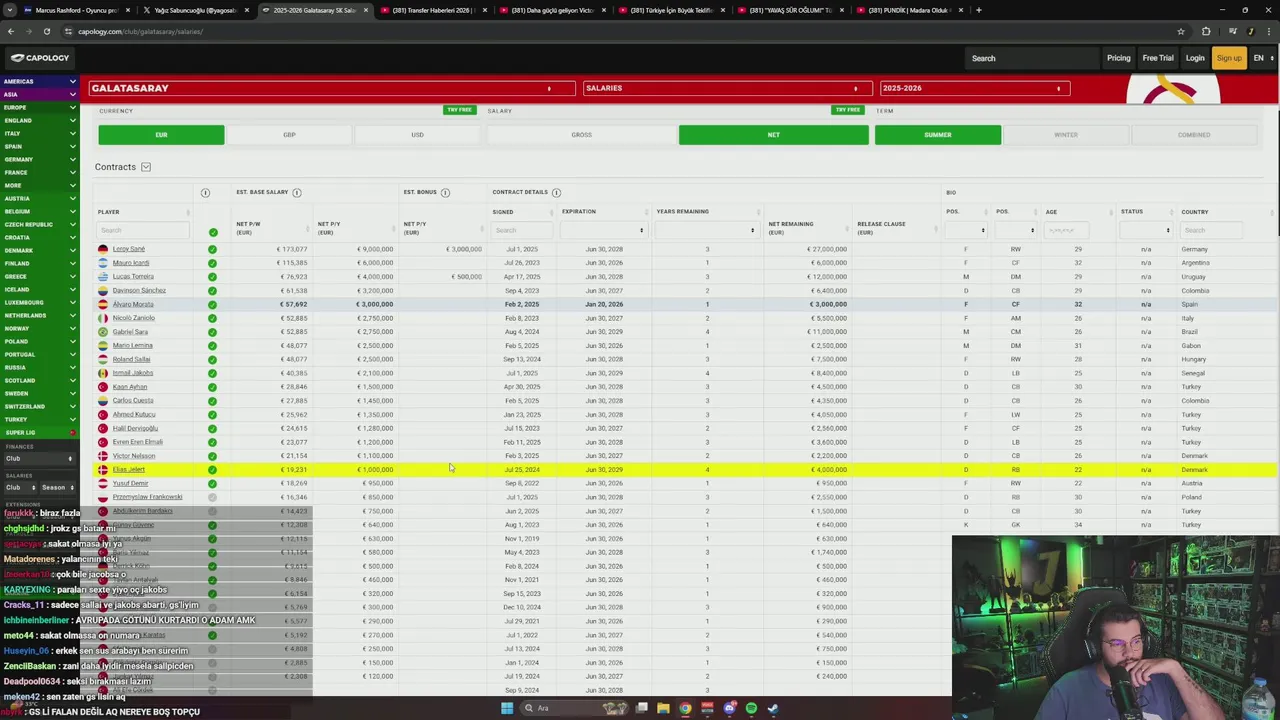1280x720 pixels.
Task: Click the green verified check in Leroy Sané's row
Action: pos(212,249)
